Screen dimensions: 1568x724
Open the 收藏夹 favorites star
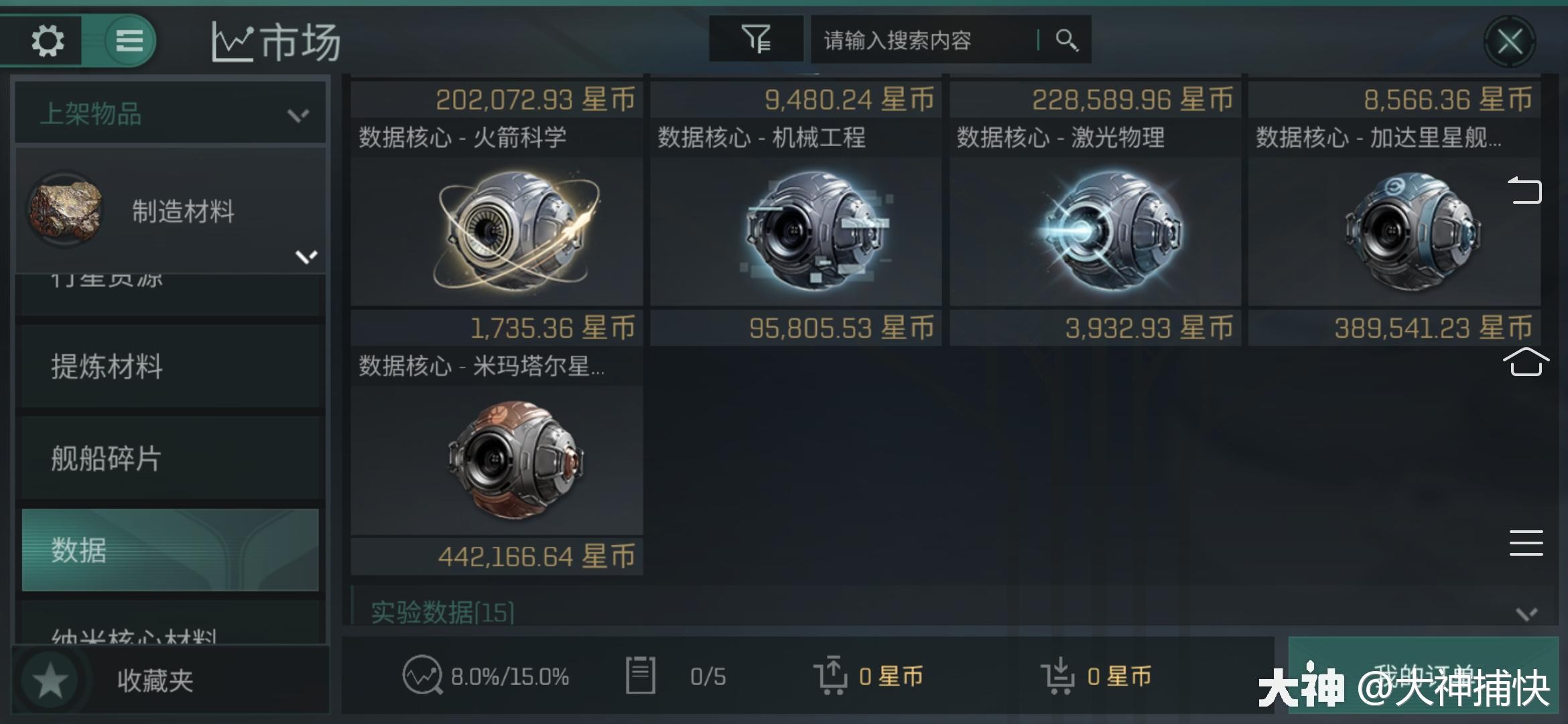[x=50, y=681]
